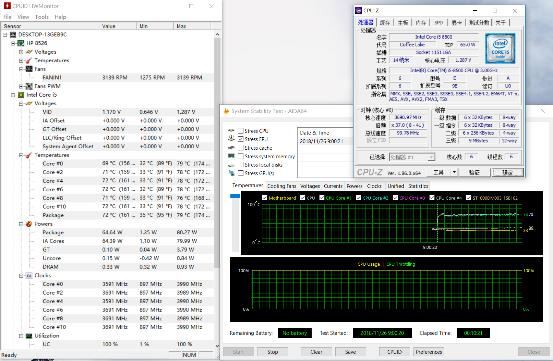This screenshot has height=361, width=553.
Task: Enable Stress GPU(s) checkbox
Action: click(x=241, y=173)
